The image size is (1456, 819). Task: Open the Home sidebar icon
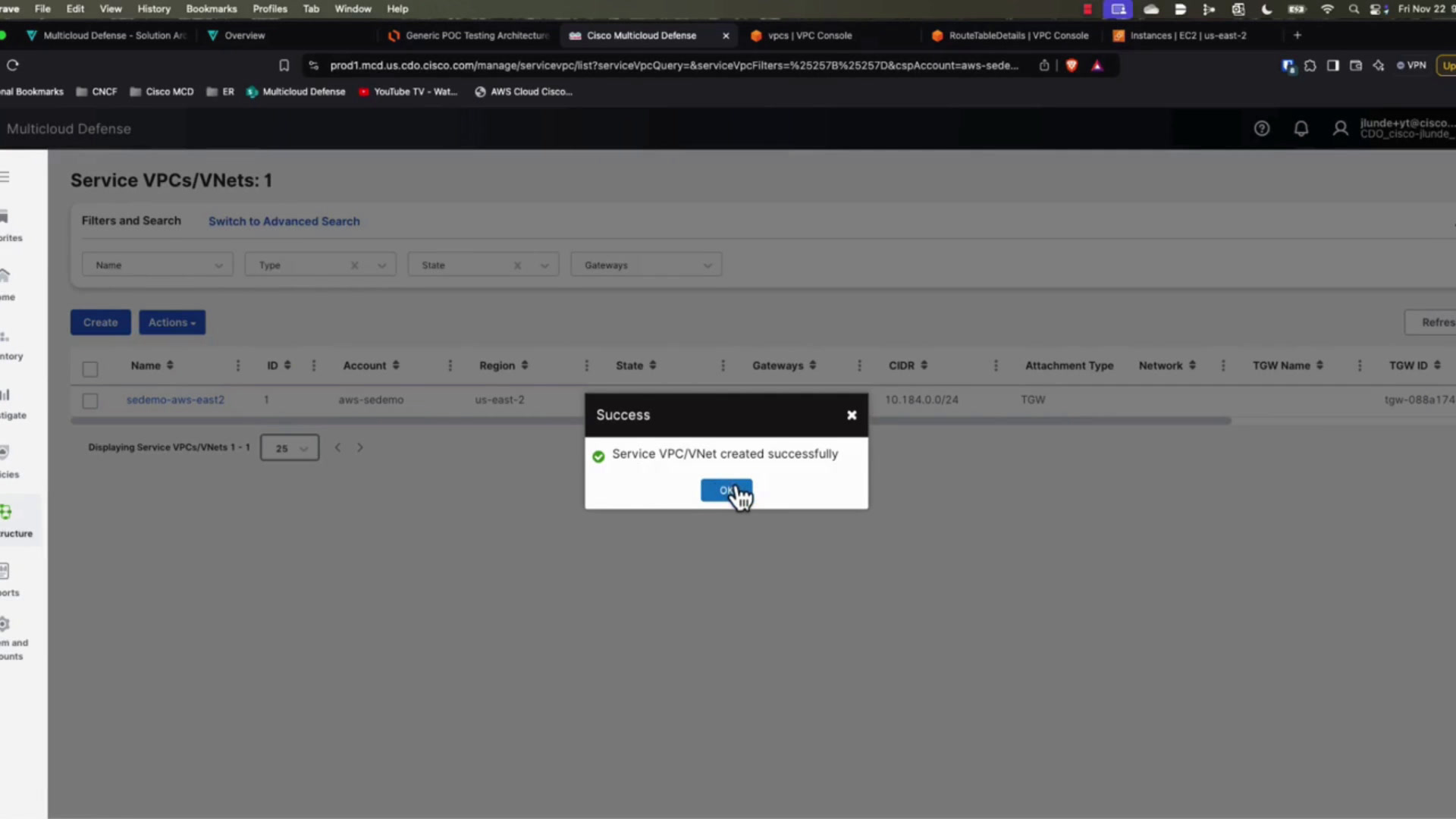(x=5, y=275)
